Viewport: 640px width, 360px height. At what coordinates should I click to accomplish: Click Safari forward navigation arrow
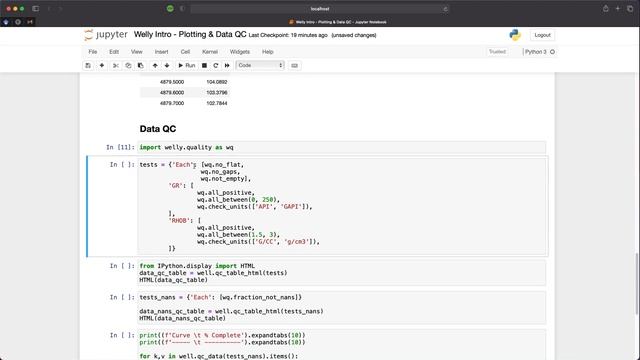(60, 9)
